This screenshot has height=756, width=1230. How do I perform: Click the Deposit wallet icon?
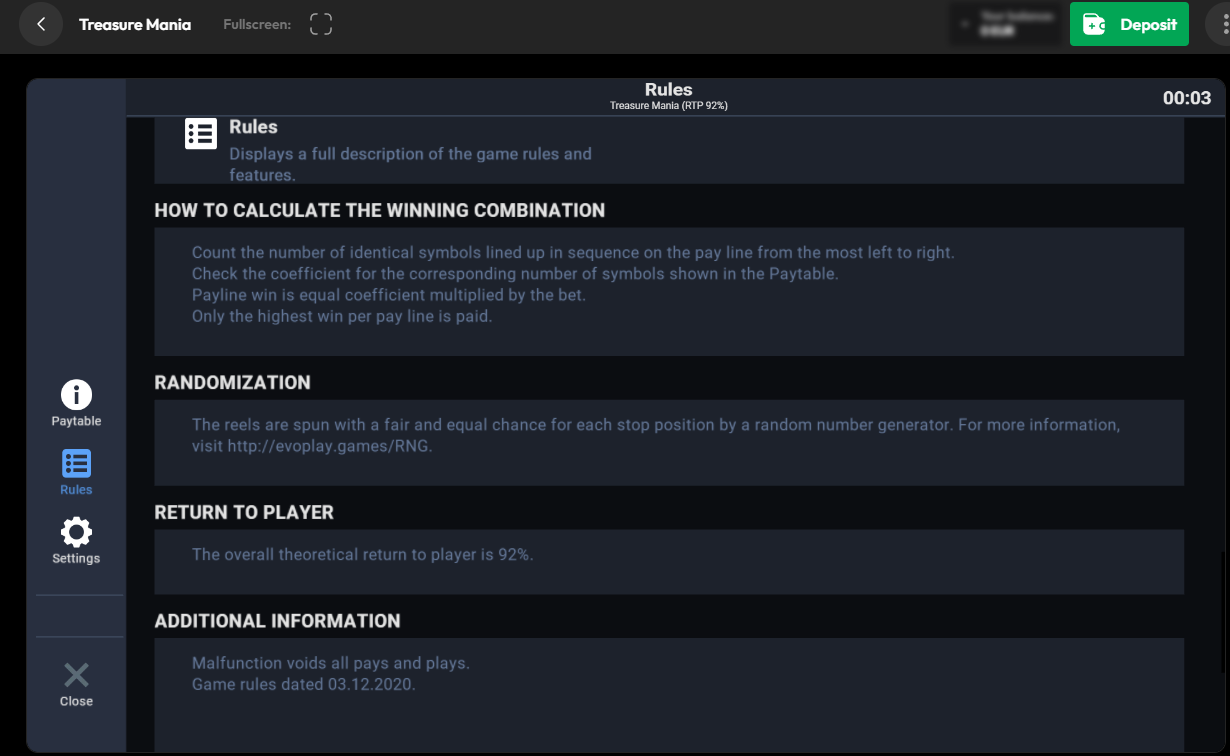1094,25
